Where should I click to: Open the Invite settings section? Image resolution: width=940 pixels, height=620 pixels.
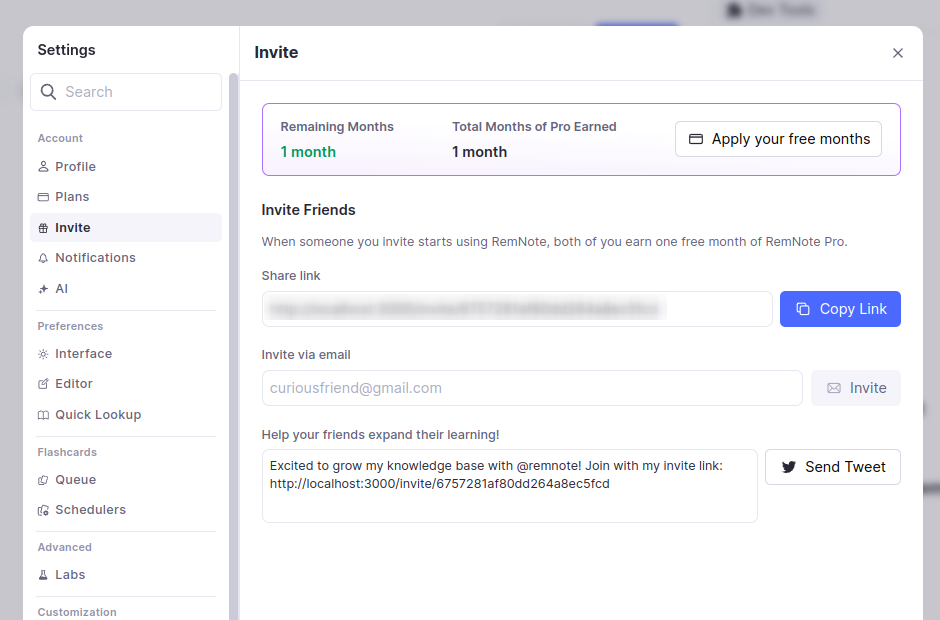pos(73,228)
